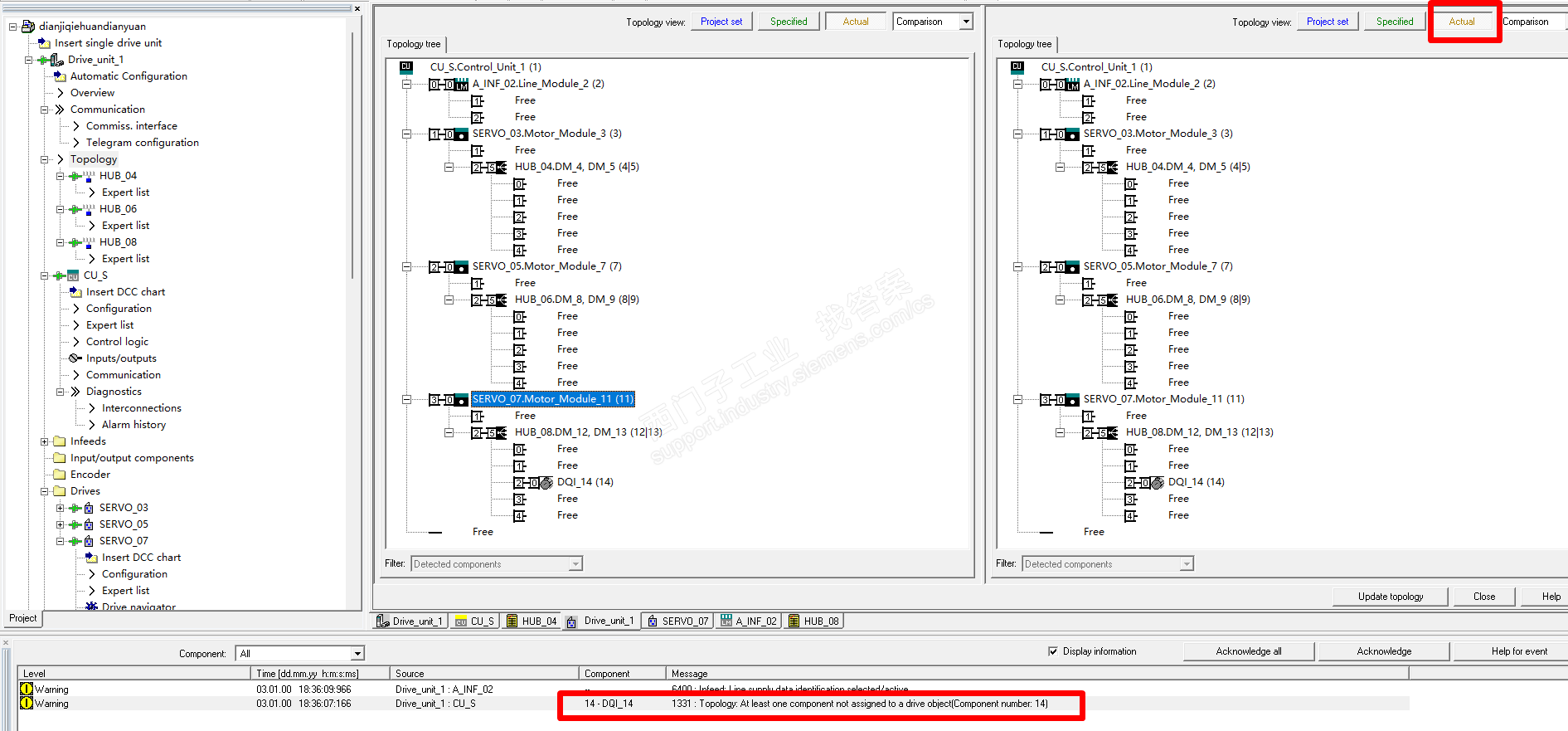Click the Close button below topology panes
The width and height of the screenshot is (1568, 731).
(1484, 597)
